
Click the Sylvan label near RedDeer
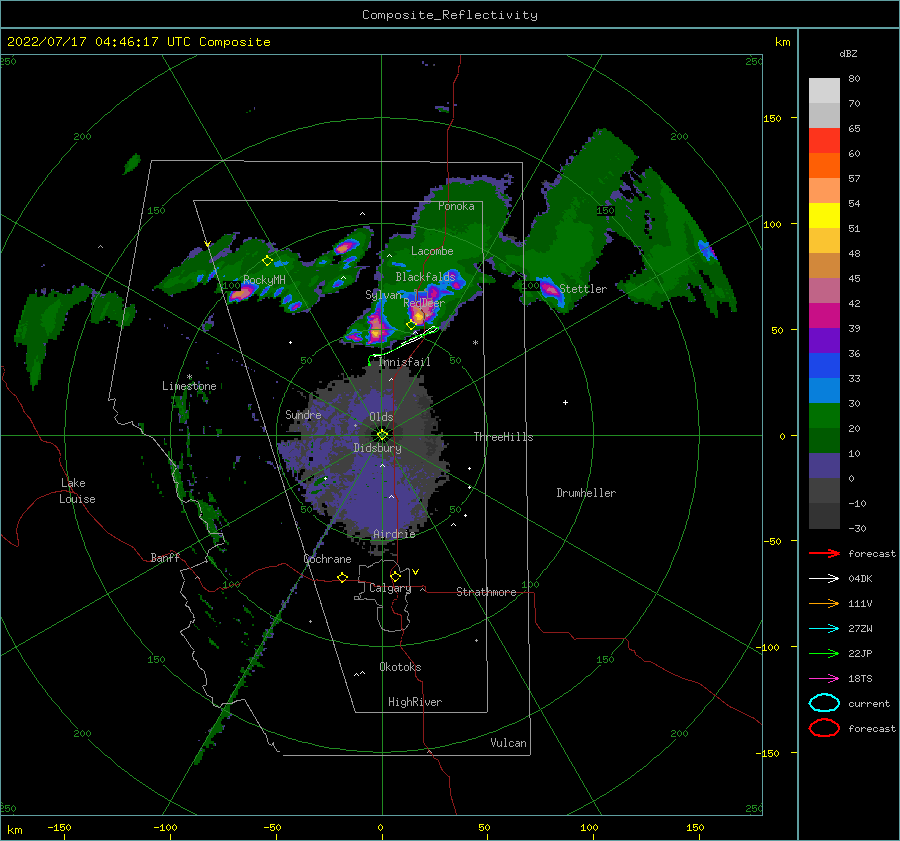coord(383,295)
